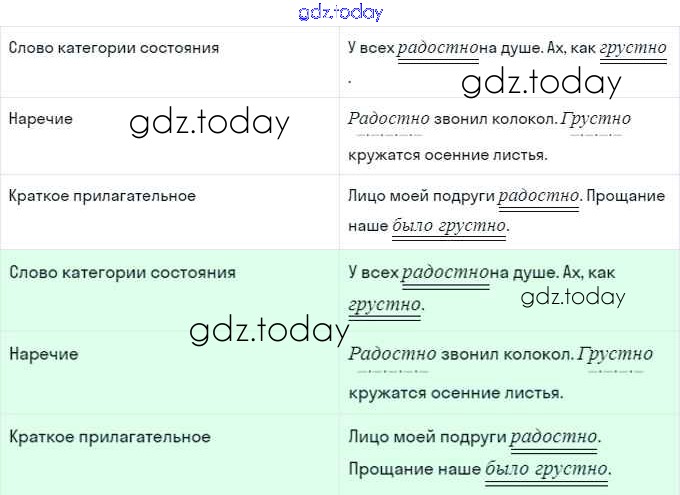Viewport: 680px width, 495px height.
Task: Click "радостно" after "Лицо моей подруги" in green table
Action: pos(554,437)
